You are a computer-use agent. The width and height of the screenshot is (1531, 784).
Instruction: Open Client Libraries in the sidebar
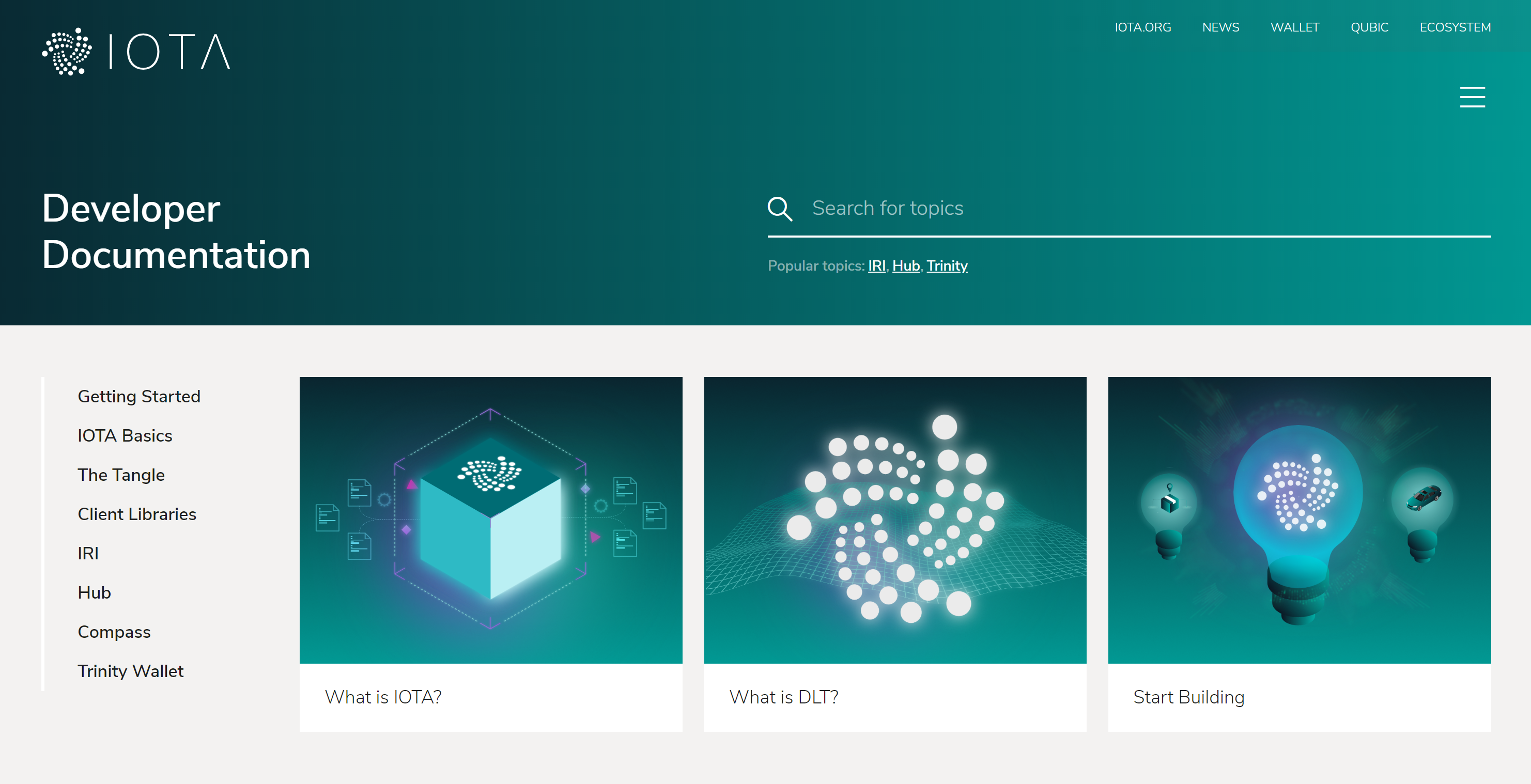point(137,514)
